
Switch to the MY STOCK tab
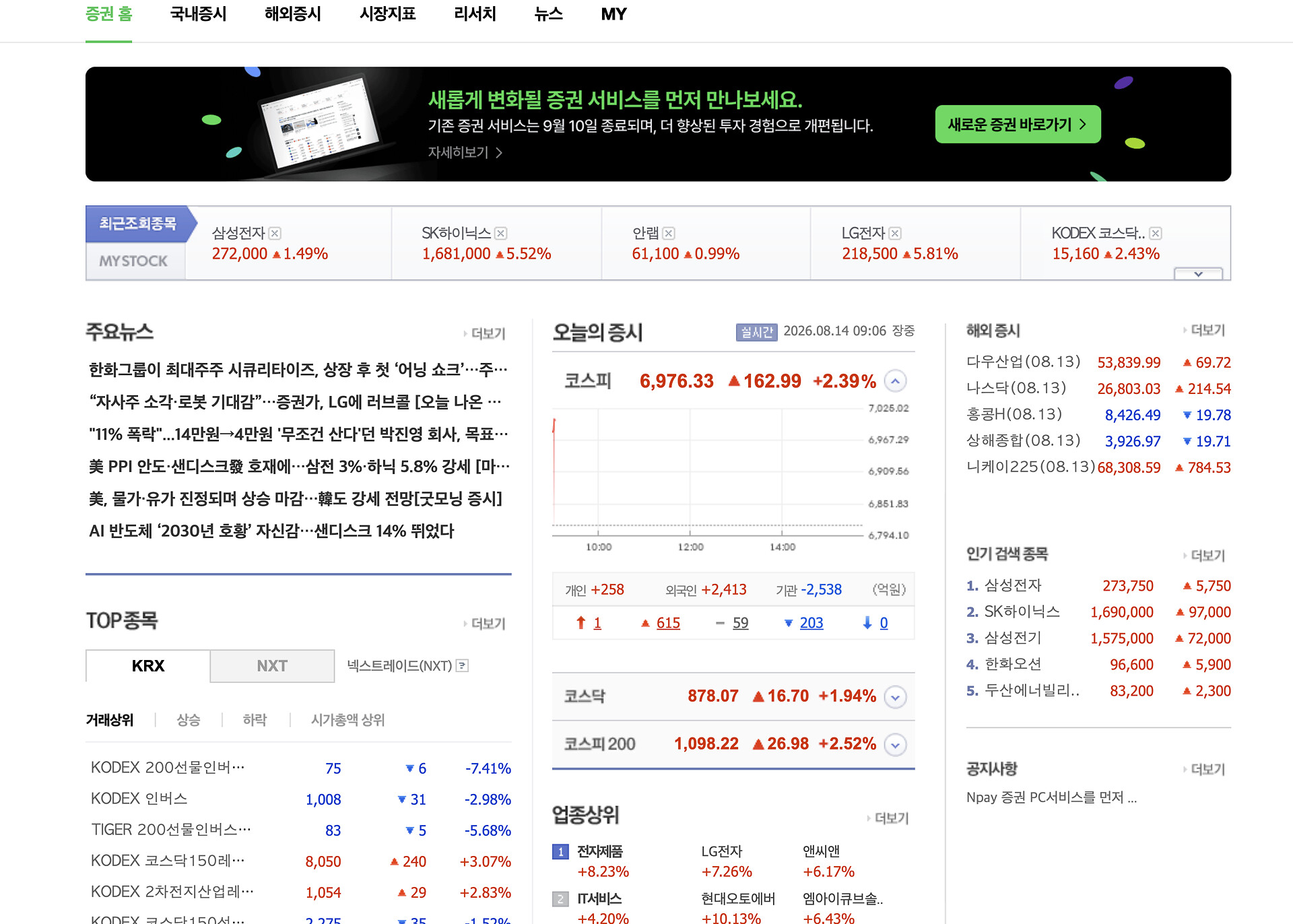[x=134, y=261]
